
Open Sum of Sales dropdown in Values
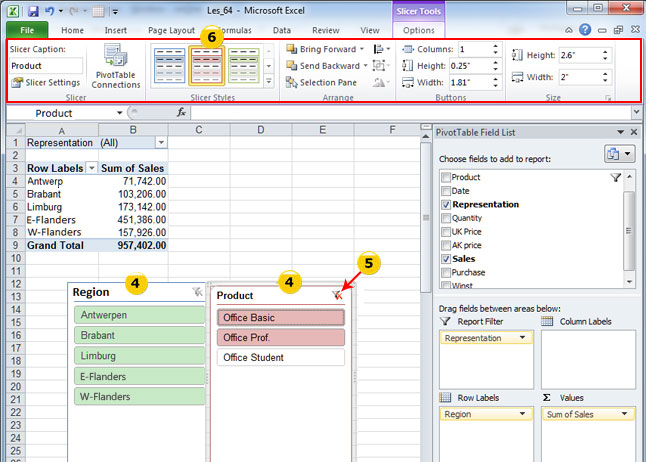pos(625,413)
